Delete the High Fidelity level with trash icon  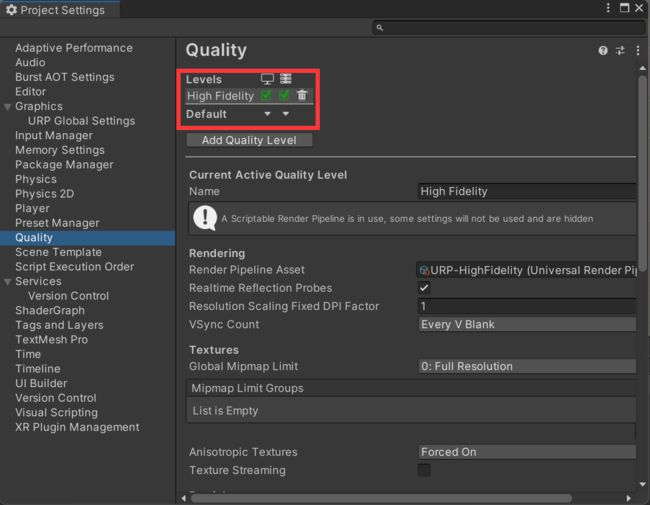pyautogui.click(x=302, y=95)
